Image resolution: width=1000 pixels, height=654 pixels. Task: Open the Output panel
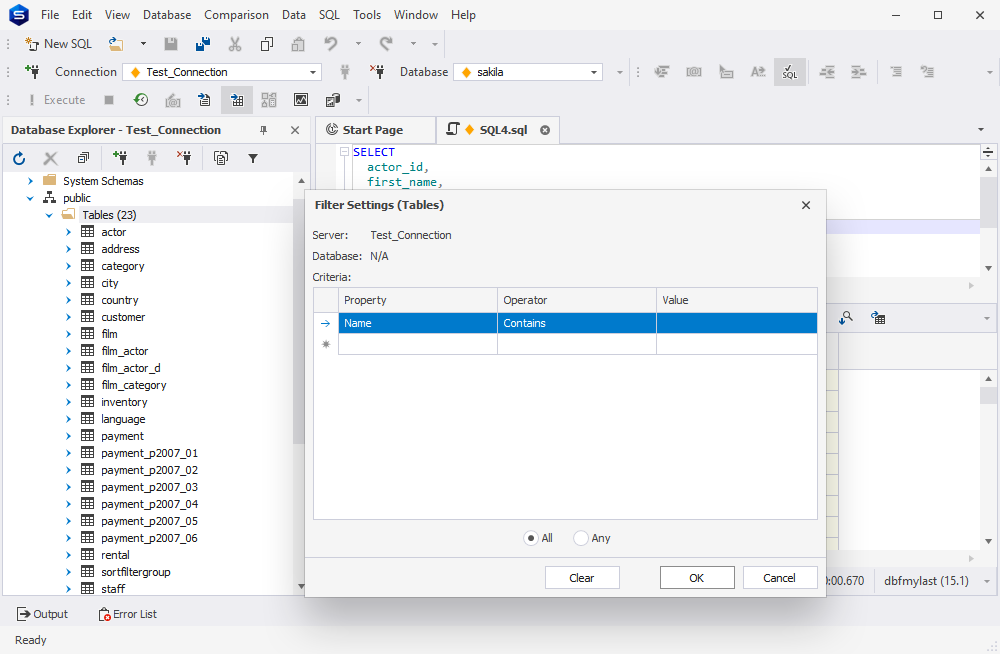42,614
